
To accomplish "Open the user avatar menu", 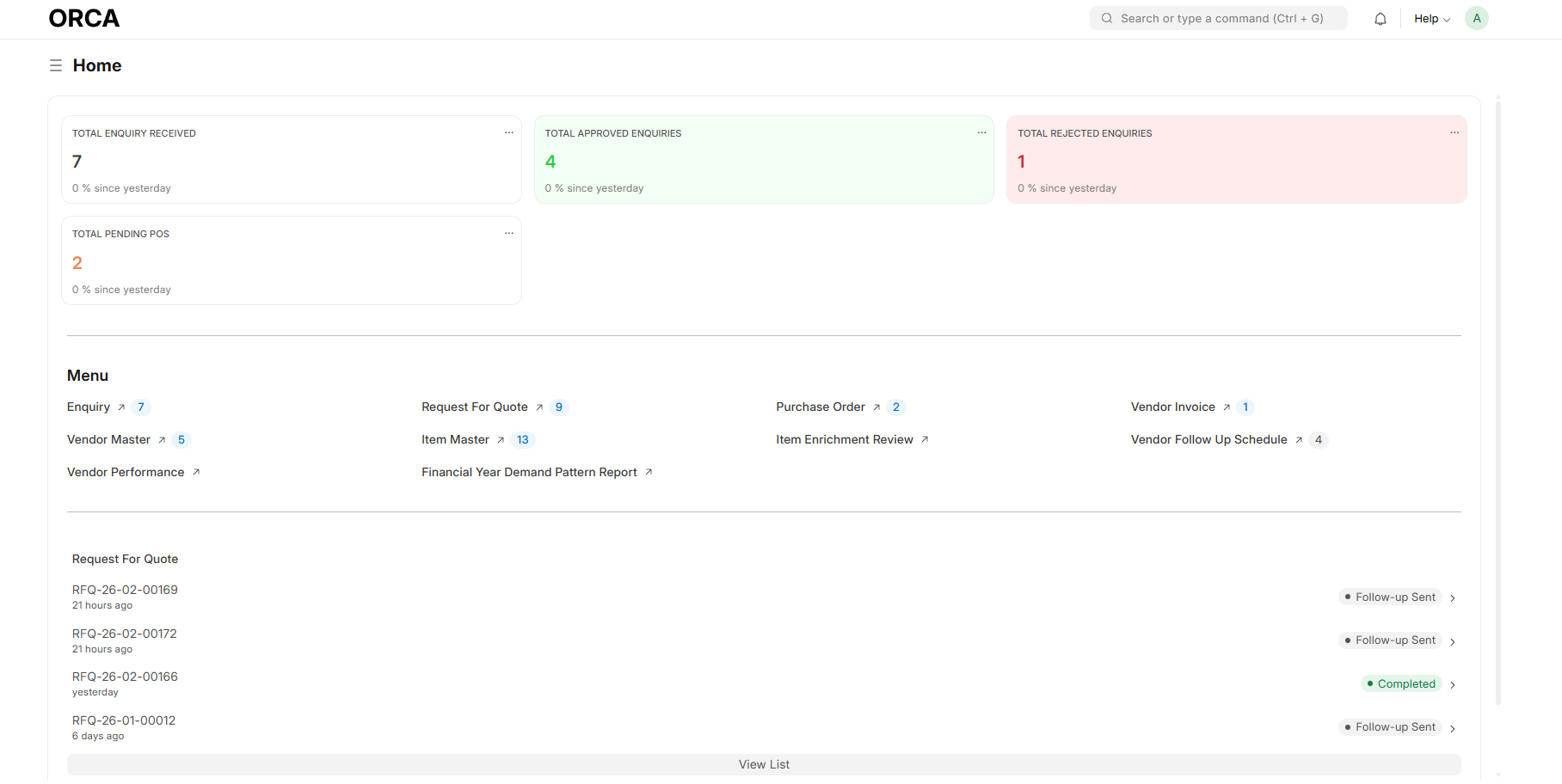I will (x=1476, y=18).
